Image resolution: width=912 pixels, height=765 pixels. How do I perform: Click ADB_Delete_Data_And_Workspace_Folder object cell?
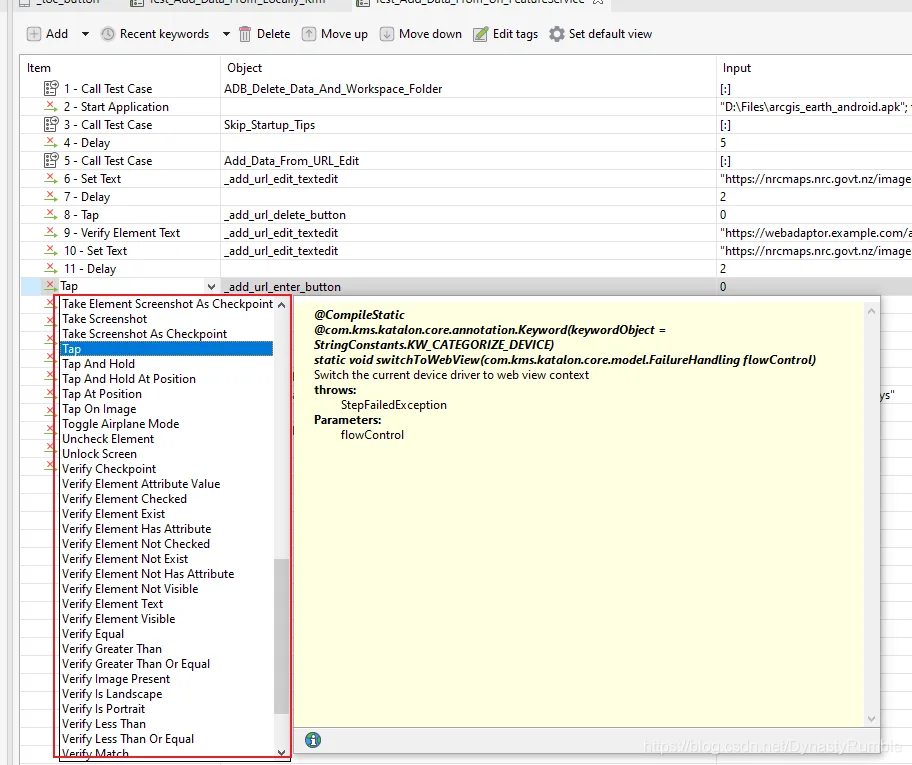click(x=468, y=88)
